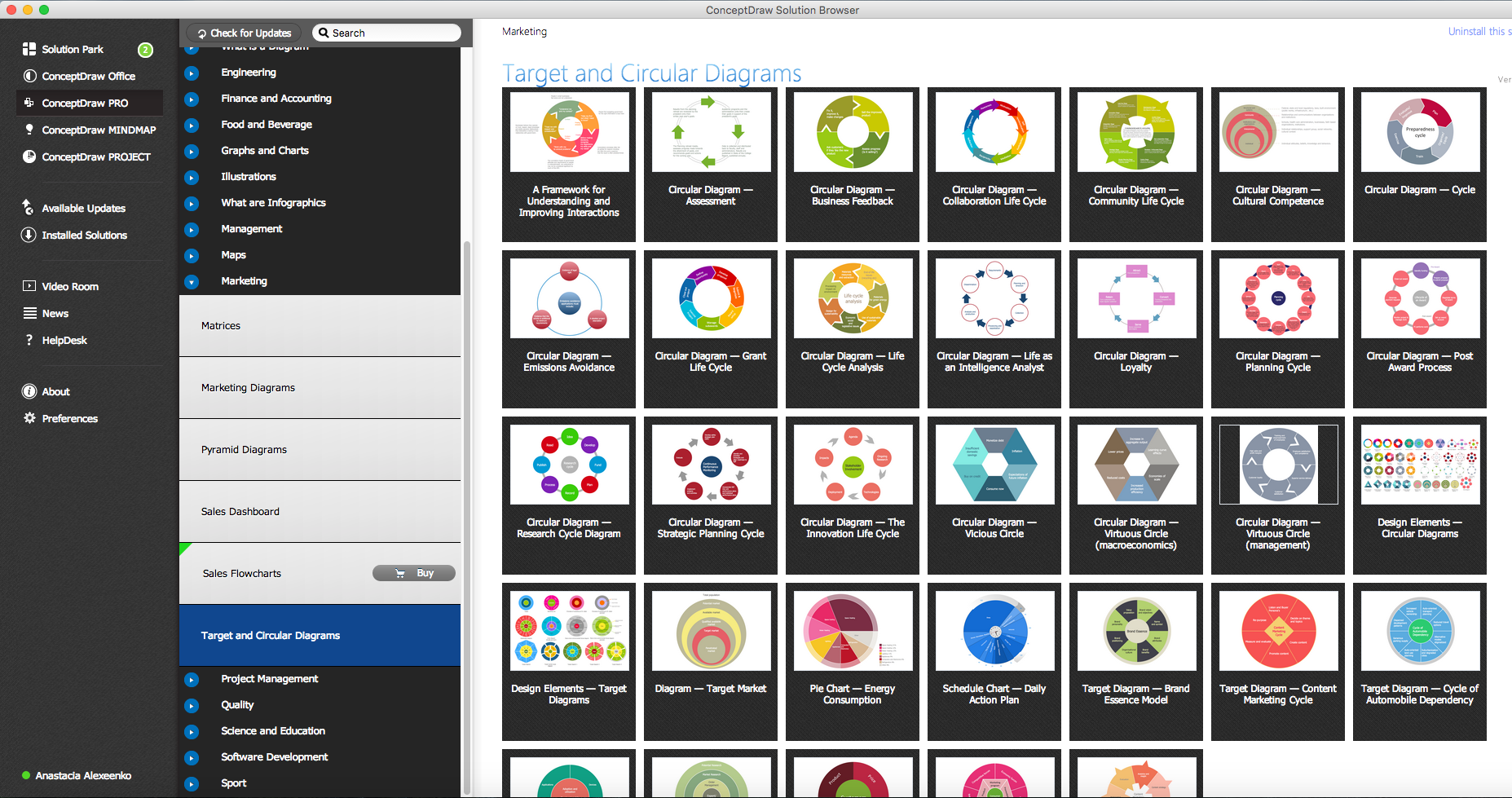1512x798 pixels.
Task: Expand Project Management category arrow
Action: pos(192,680)
